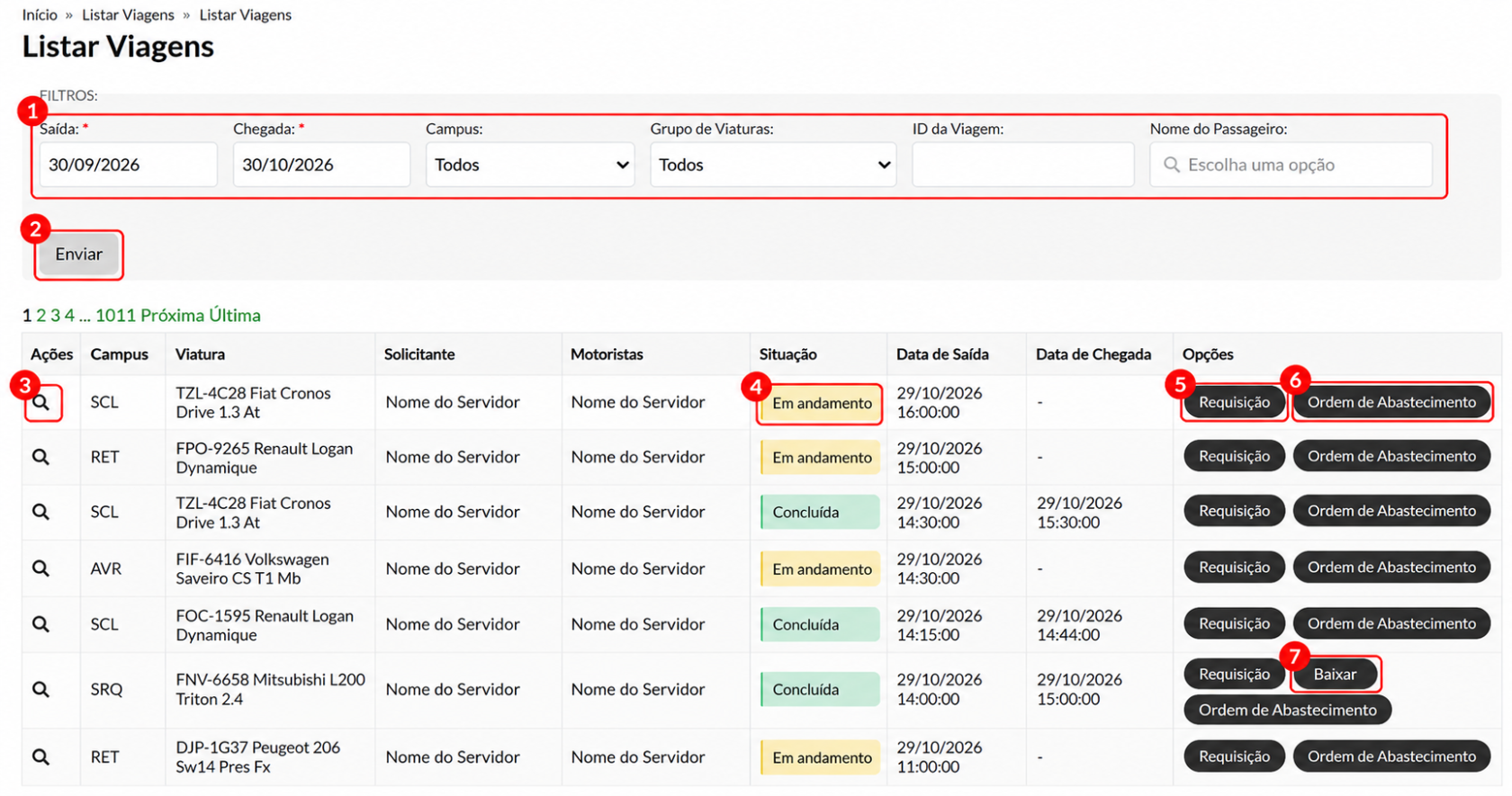Jump to results page 3
The width and height of the screenshot is (1512, 796).
point(55,316)
